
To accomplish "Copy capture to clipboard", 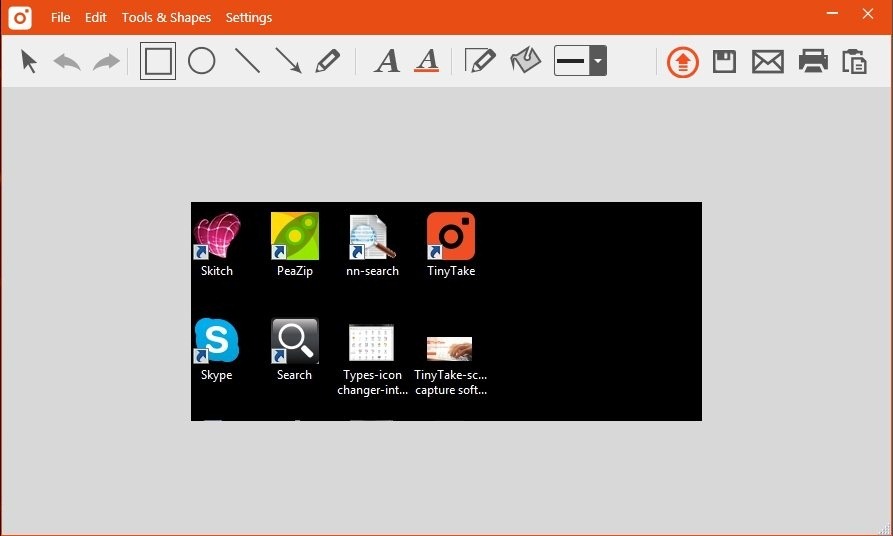I will tap(854, 62).
